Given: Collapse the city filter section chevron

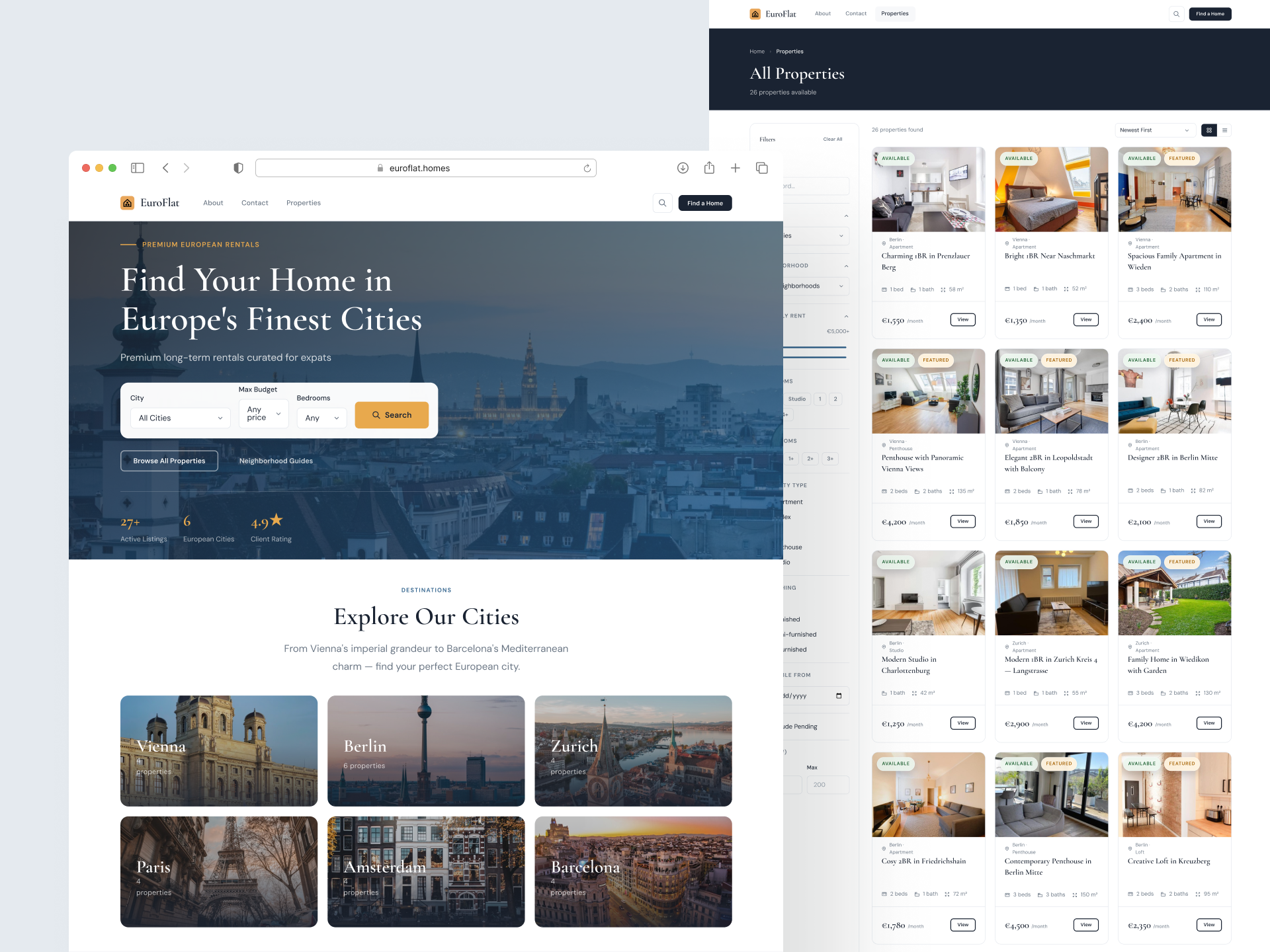Looking at the screenshot, I should [x=846, y=216].
